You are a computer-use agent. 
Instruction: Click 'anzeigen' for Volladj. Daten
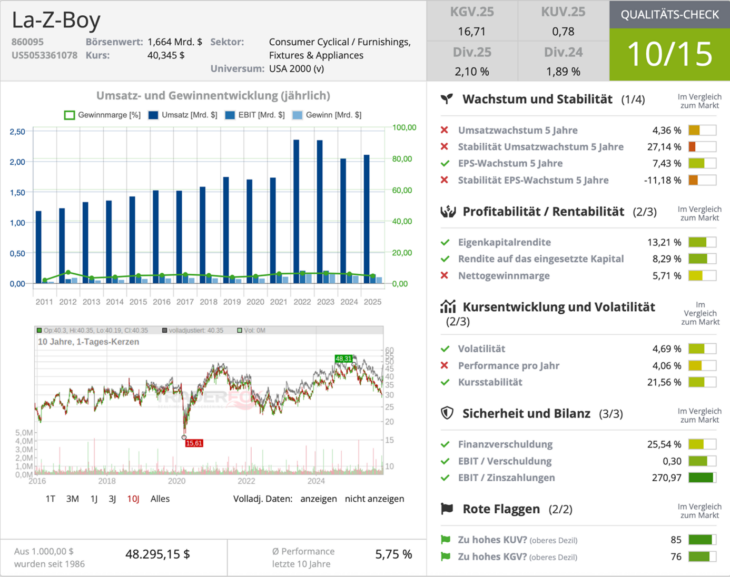(x=317, y=498)
